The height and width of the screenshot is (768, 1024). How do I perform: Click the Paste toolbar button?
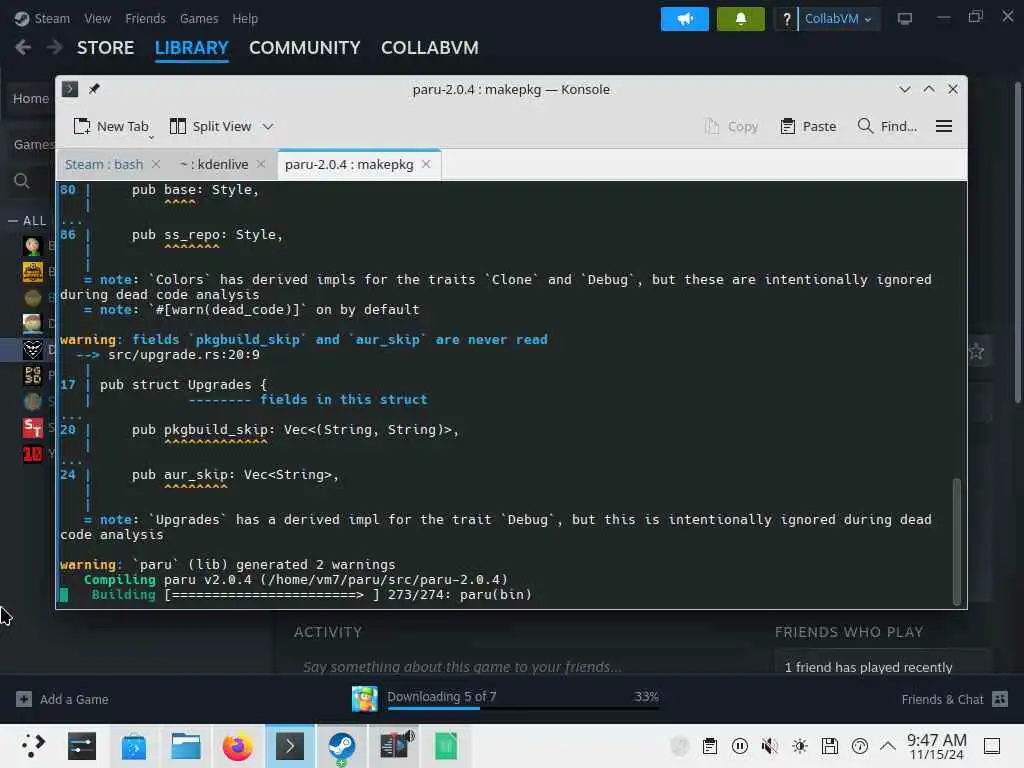coord(808,126)
